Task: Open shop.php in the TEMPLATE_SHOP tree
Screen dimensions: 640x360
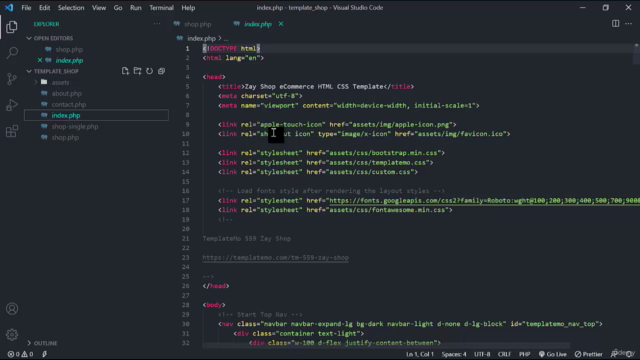Action: (65, 138)
